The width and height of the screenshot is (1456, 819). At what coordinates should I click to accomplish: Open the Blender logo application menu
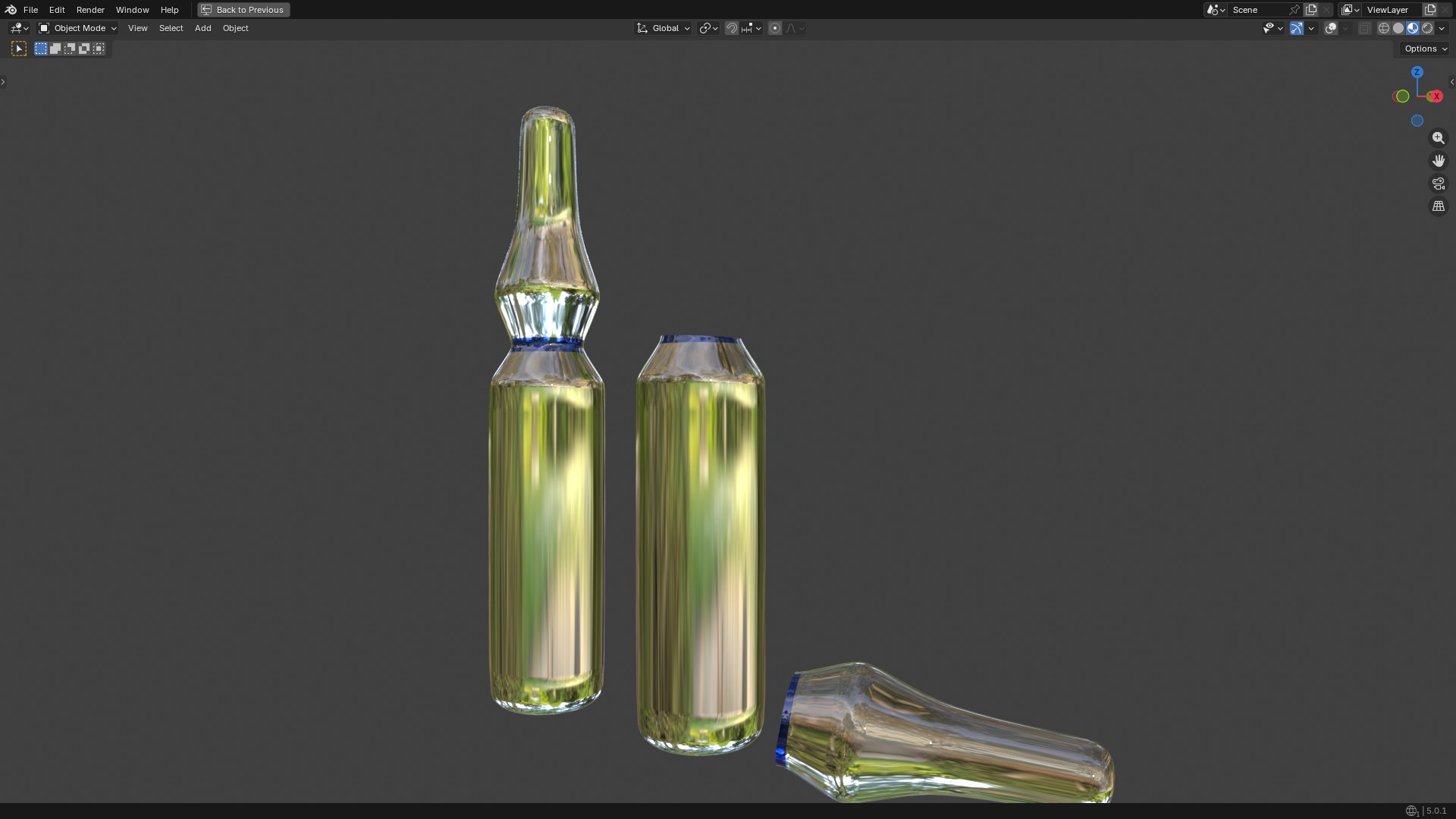tap(11, 10)
